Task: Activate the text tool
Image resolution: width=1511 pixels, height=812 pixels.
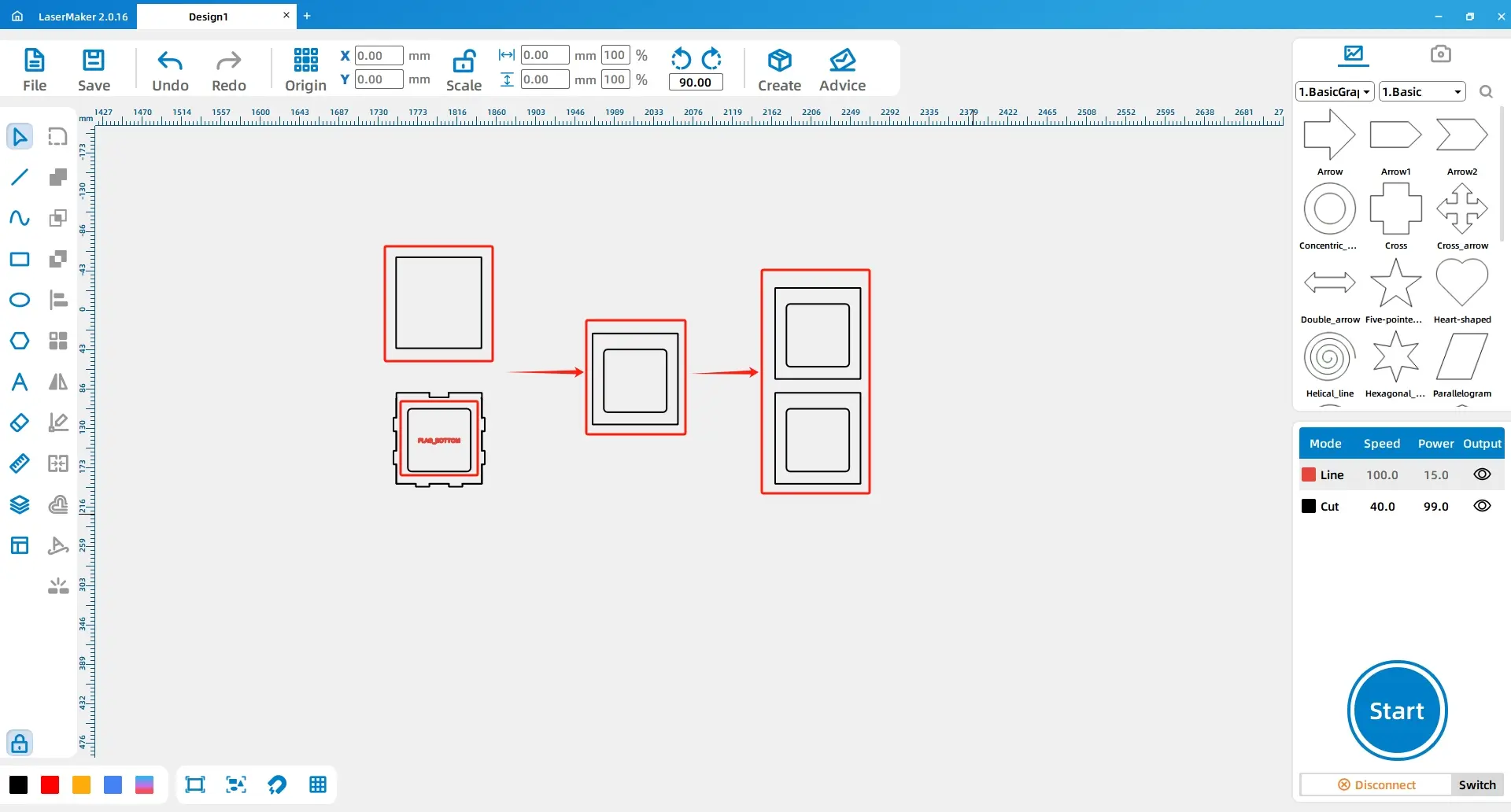Action: [20, 382]
